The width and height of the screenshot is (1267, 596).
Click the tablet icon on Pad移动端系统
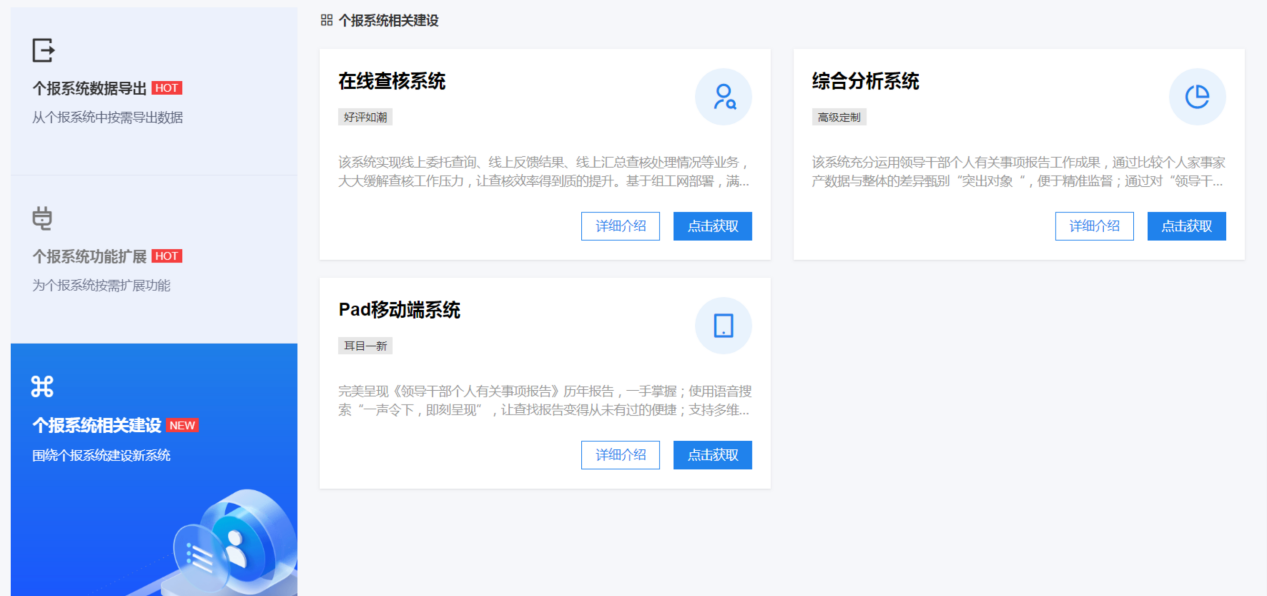tap(723, 326)
